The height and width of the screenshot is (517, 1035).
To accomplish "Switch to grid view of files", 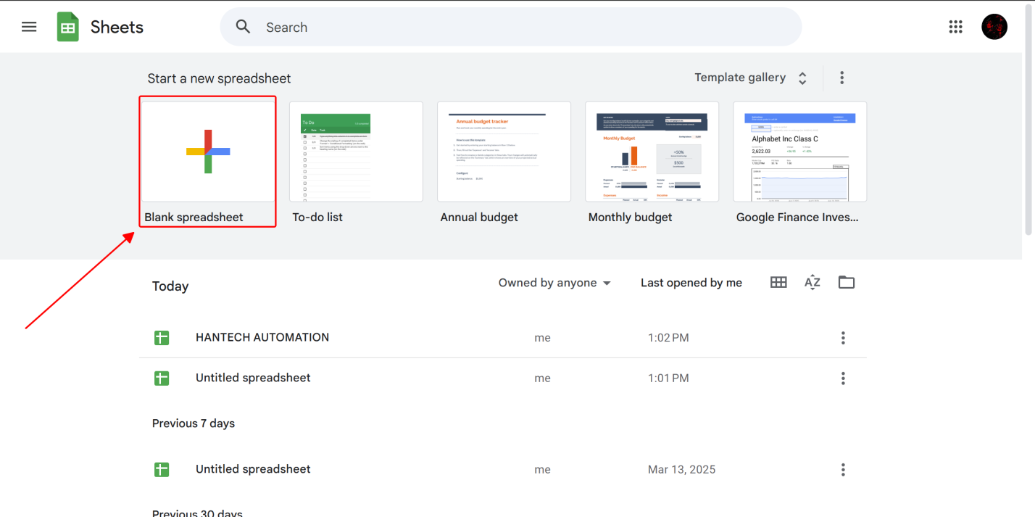I will point(778,283).
